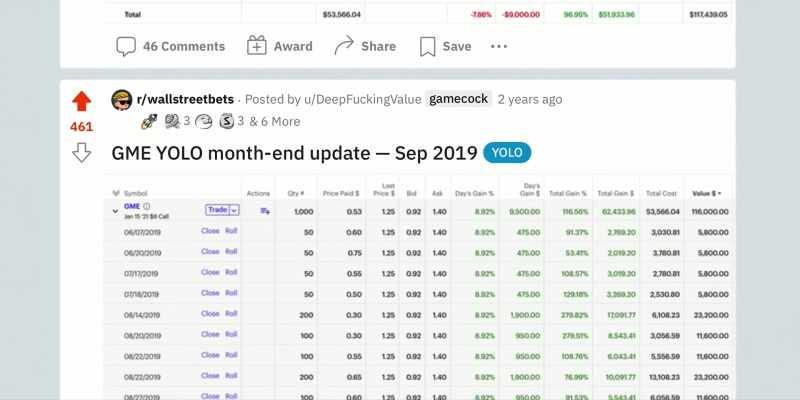Click the Price Paid $ column header
This screenshot has height=400, width=800.
(341, 193)
